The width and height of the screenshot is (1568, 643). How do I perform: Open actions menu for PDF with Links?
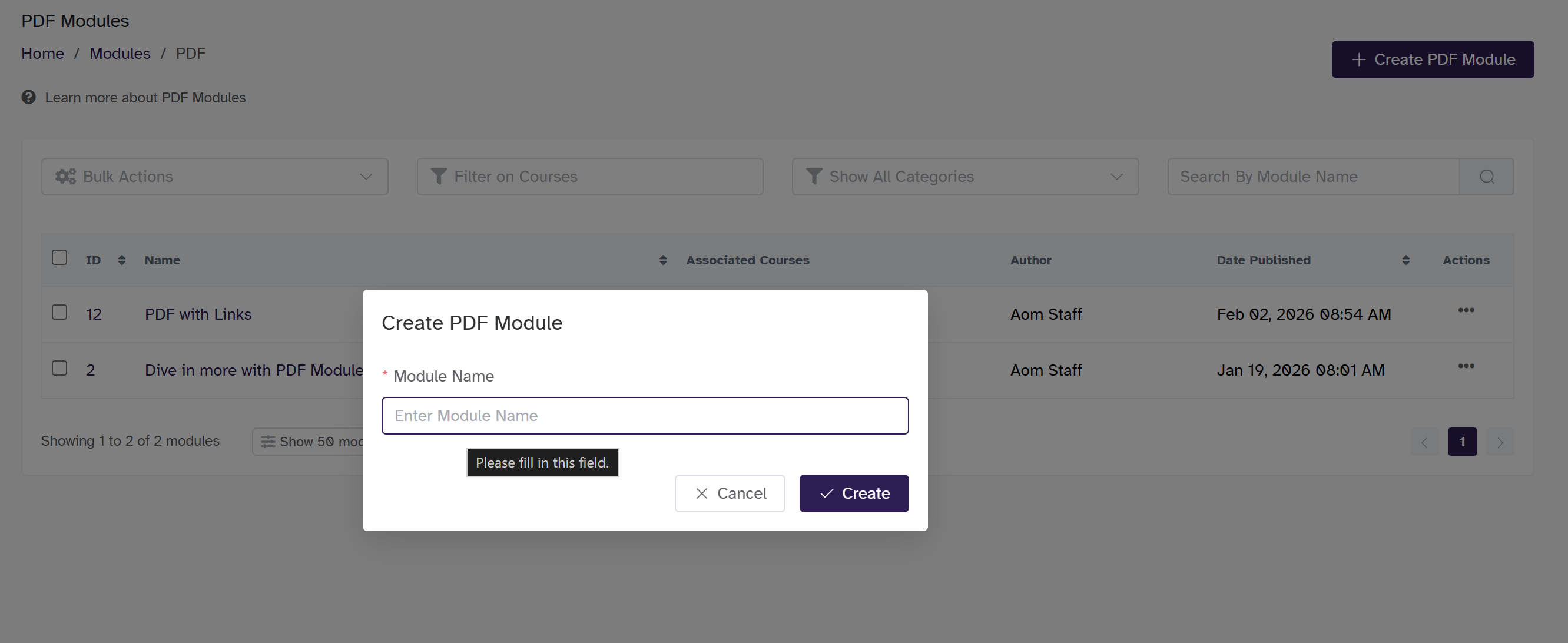1466,310
